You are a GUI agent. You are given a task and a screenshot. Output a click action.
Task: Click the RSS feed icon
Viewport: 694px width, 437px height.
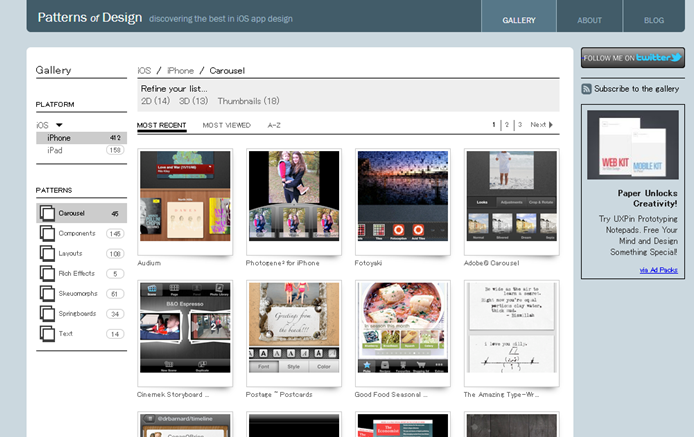coord(586,89)
